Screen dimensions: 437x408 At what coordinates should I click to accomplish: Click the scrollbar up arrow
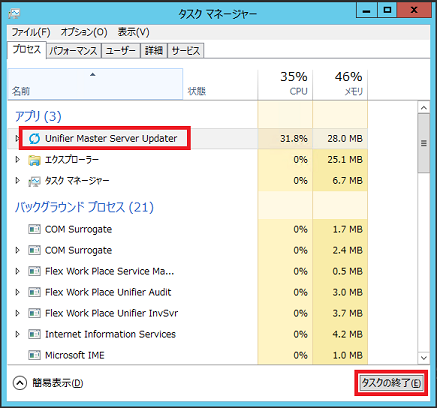click(x=424, y=108)
